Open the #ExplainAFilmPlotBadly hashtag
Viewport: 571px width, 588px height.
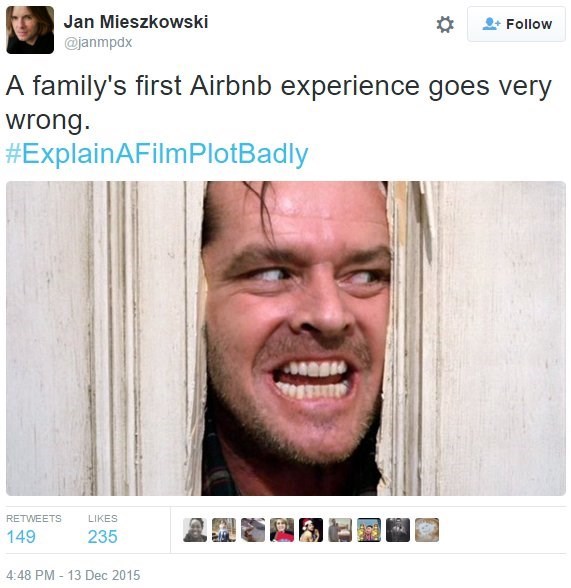[x=157, y=154]
